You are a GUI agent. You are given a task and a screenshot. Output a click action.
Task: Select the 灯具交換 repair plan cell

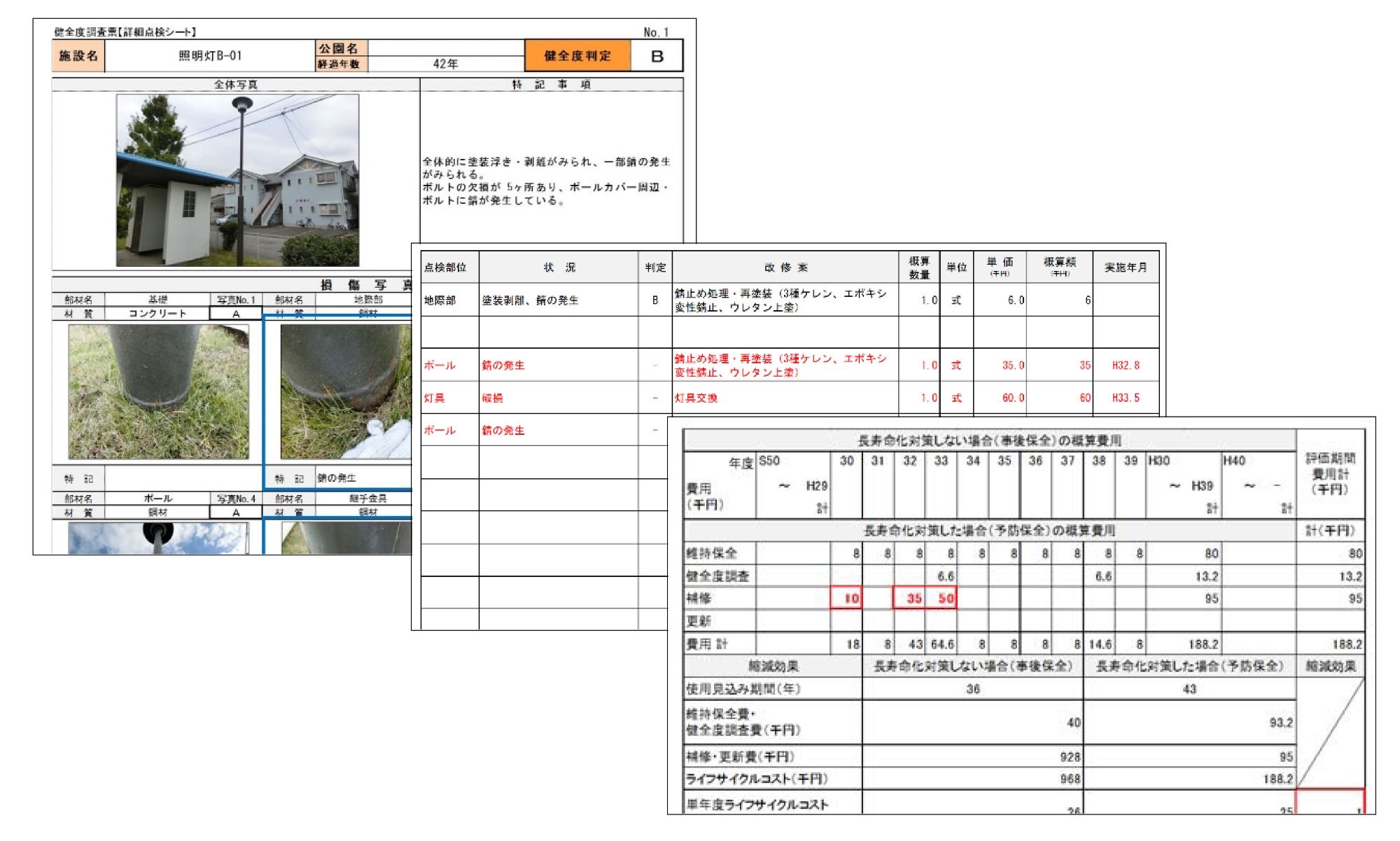(x=785, y=398)
